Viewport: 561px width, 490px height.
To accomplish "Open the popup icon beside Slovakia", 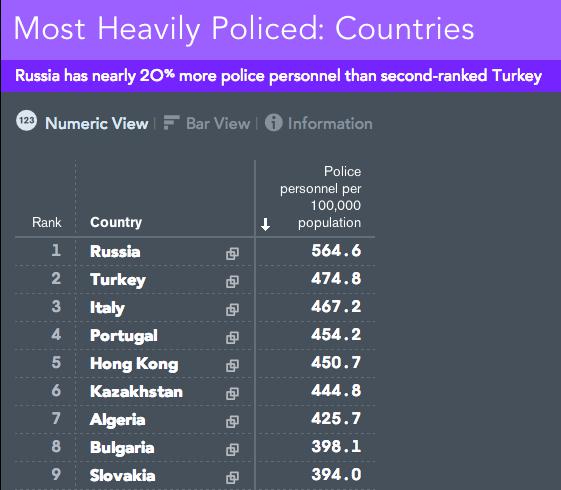I will coord(232,477).
